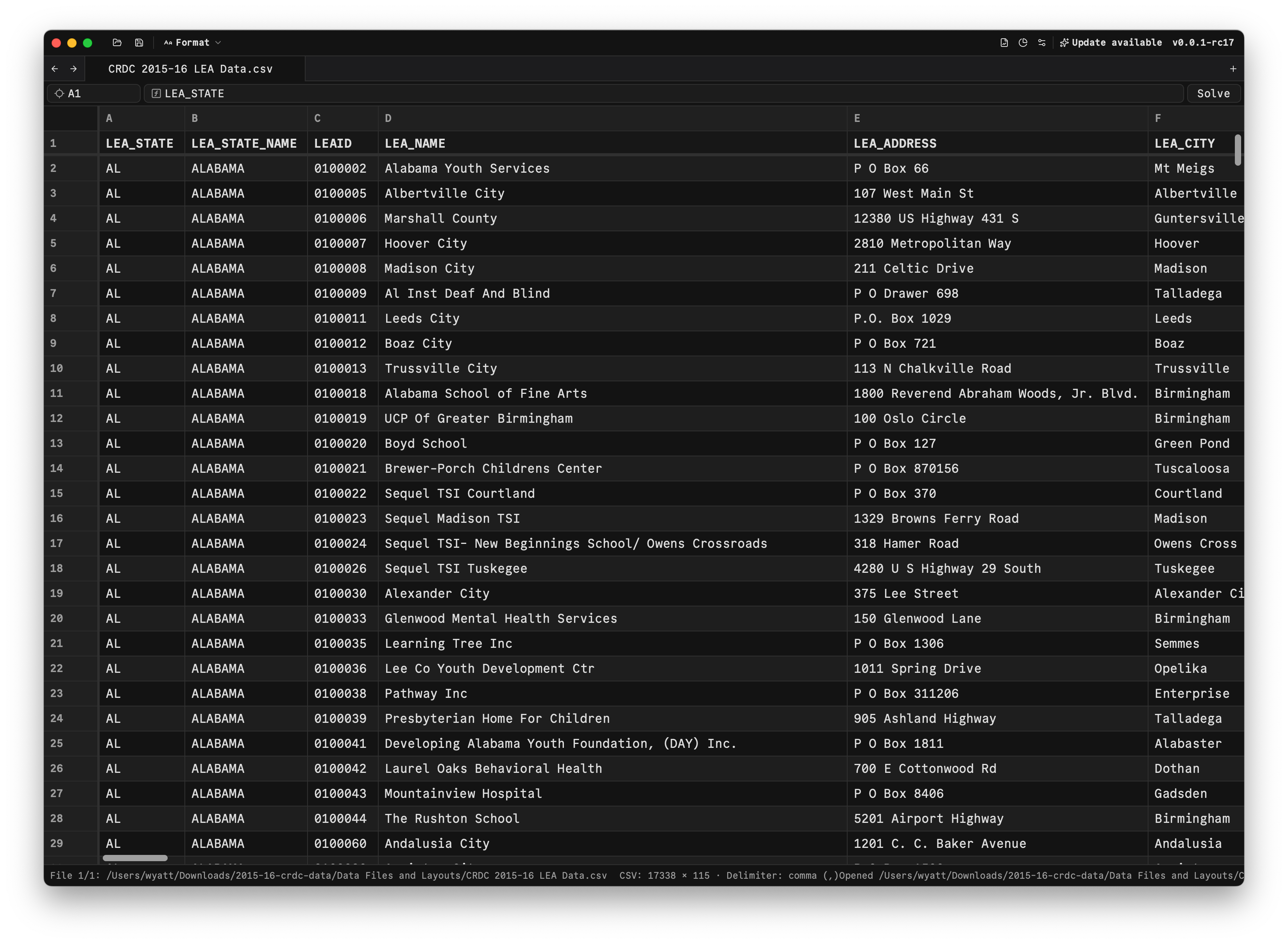Select the Mountainview Hospital cell
Screen dimensions: 1288x944
pos(612,793)
